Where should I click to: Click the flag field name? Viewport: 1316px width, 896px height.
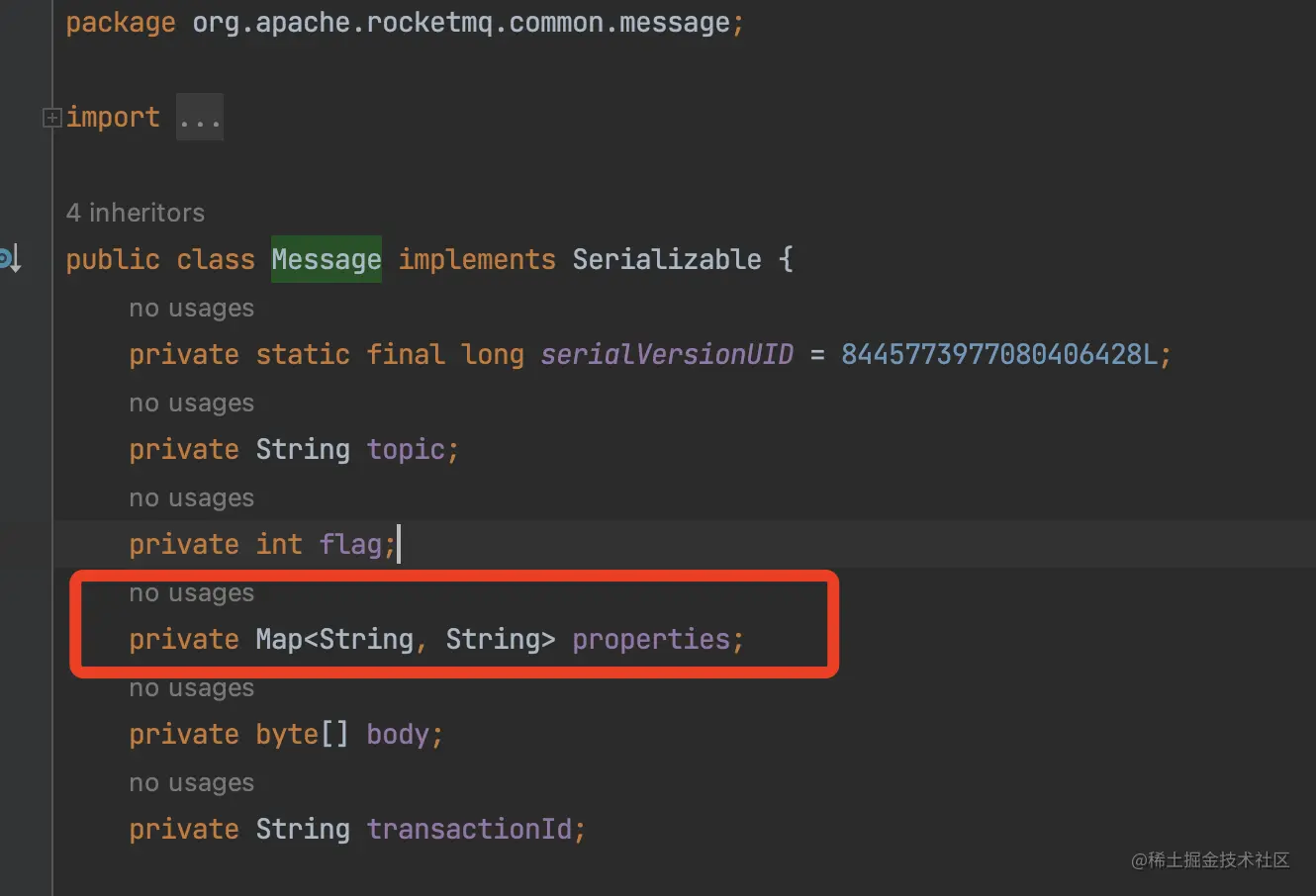point(350,544)
